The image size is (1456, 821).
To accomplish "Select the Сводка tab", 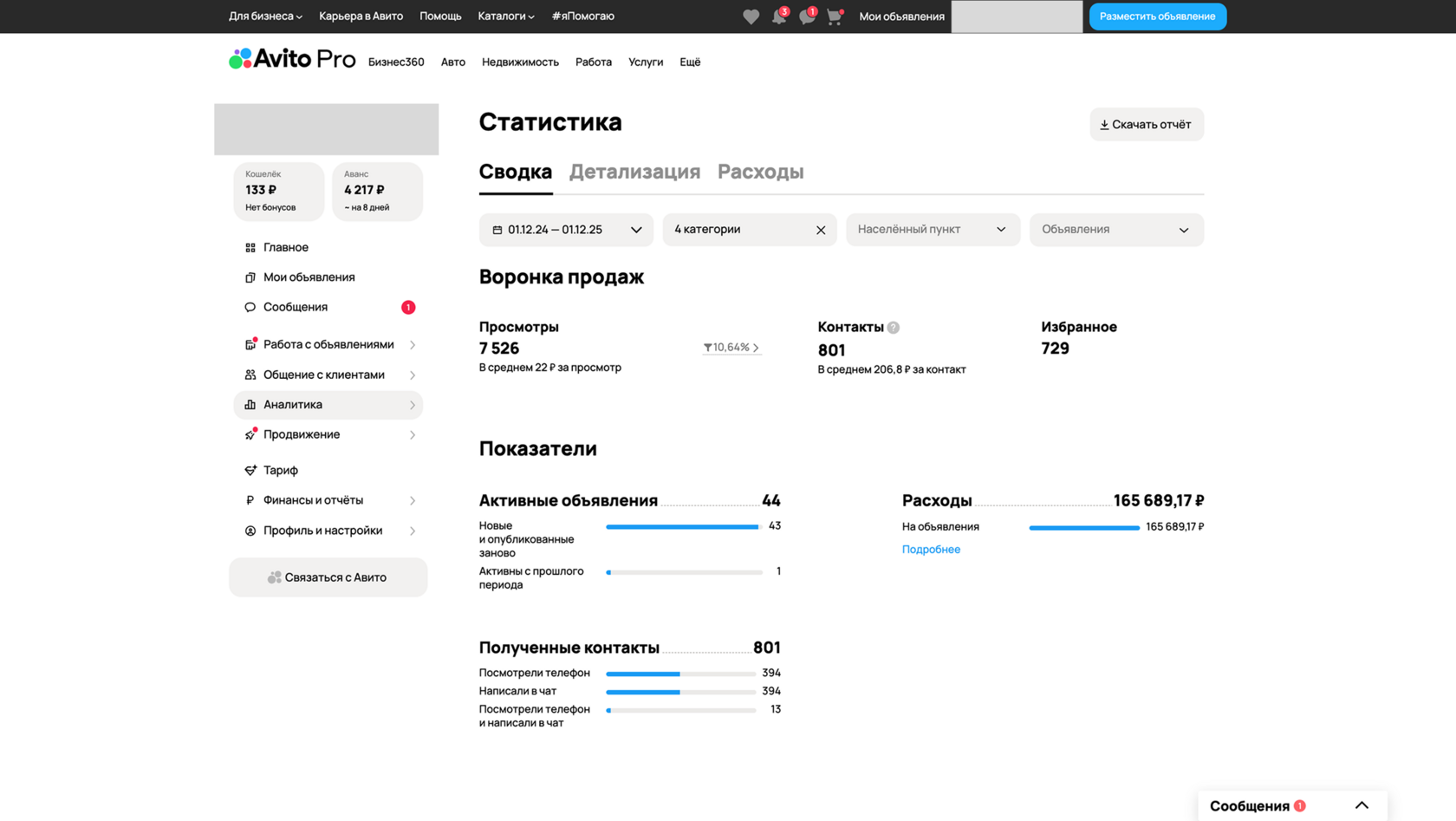I will coord(516,172).
